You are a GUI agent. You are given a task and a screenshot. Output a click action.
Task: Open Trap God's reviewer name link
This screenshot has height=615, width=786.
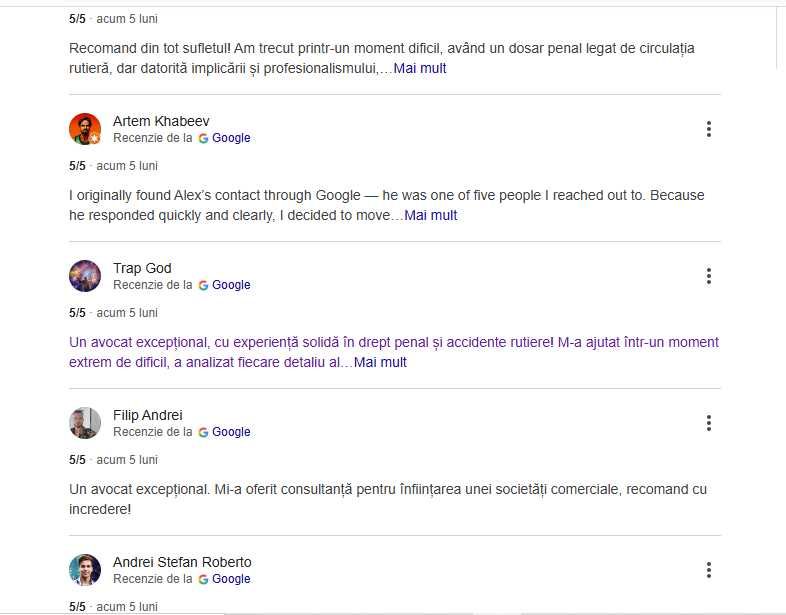[x=142, y=268]
